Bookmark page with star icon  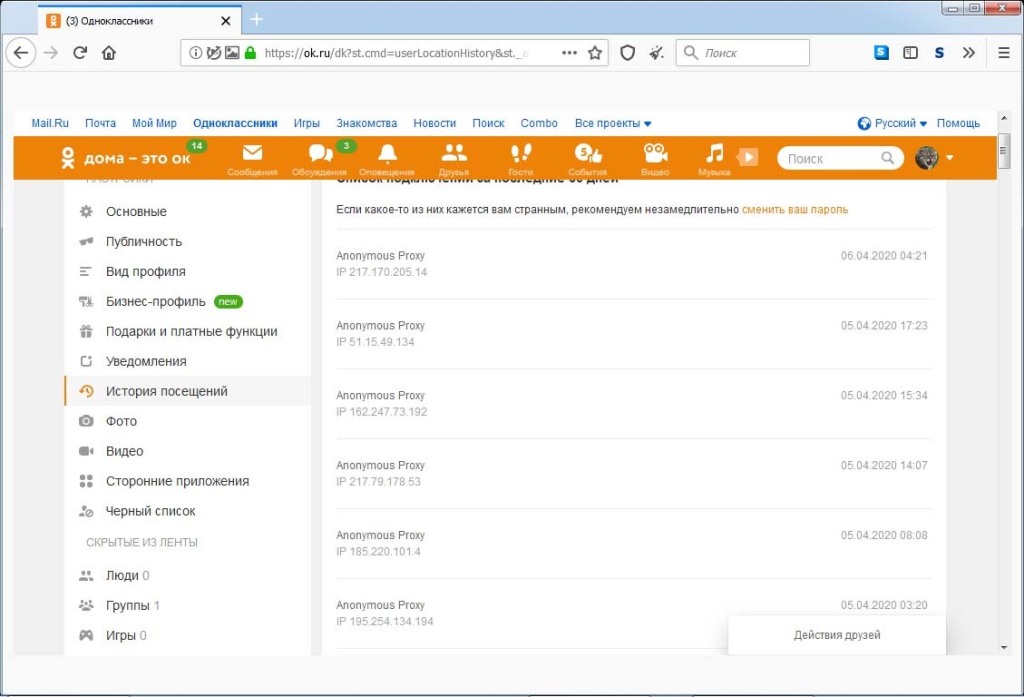[x=595, y=53]
